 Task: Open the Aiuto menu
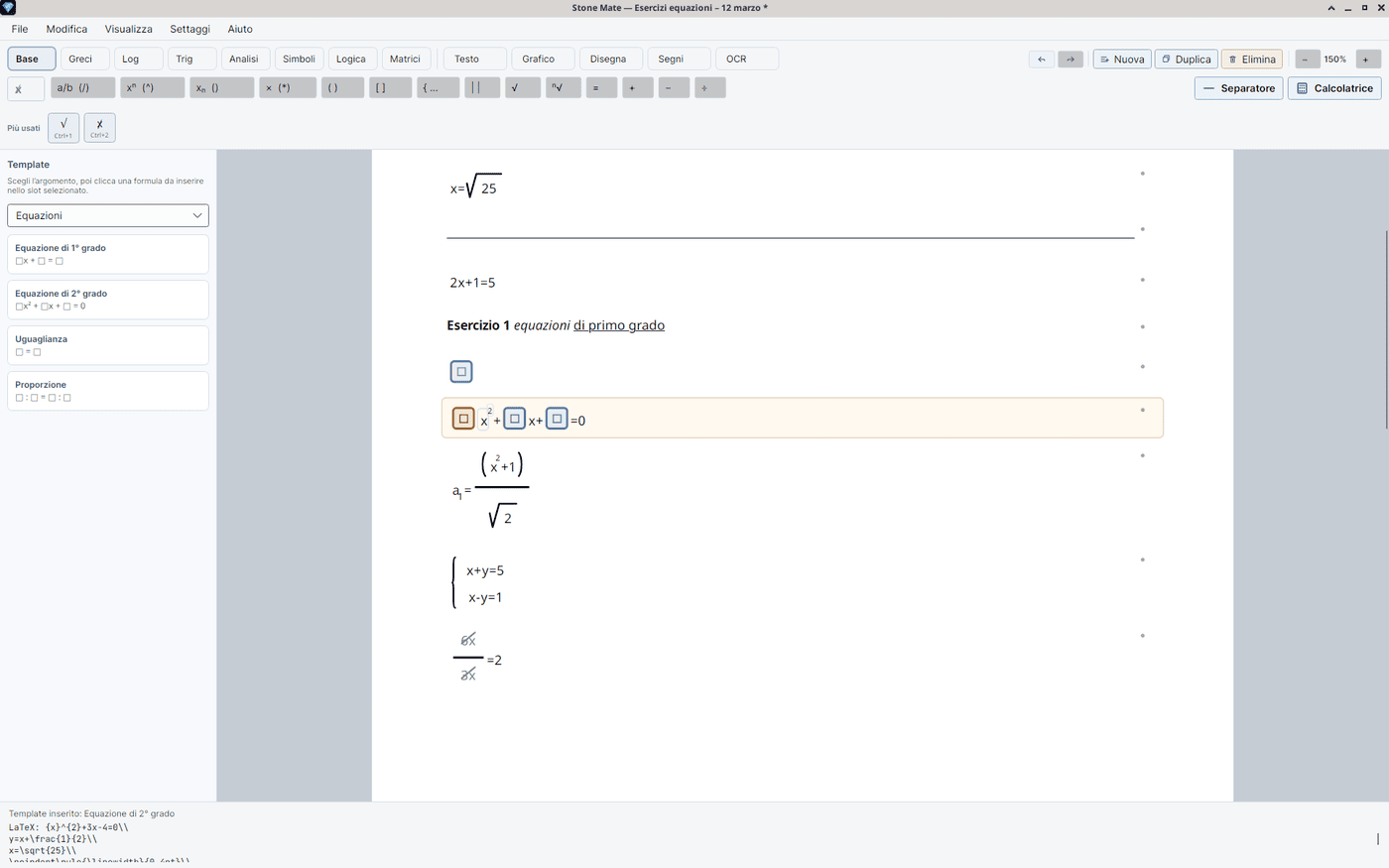tap(240, 29)
